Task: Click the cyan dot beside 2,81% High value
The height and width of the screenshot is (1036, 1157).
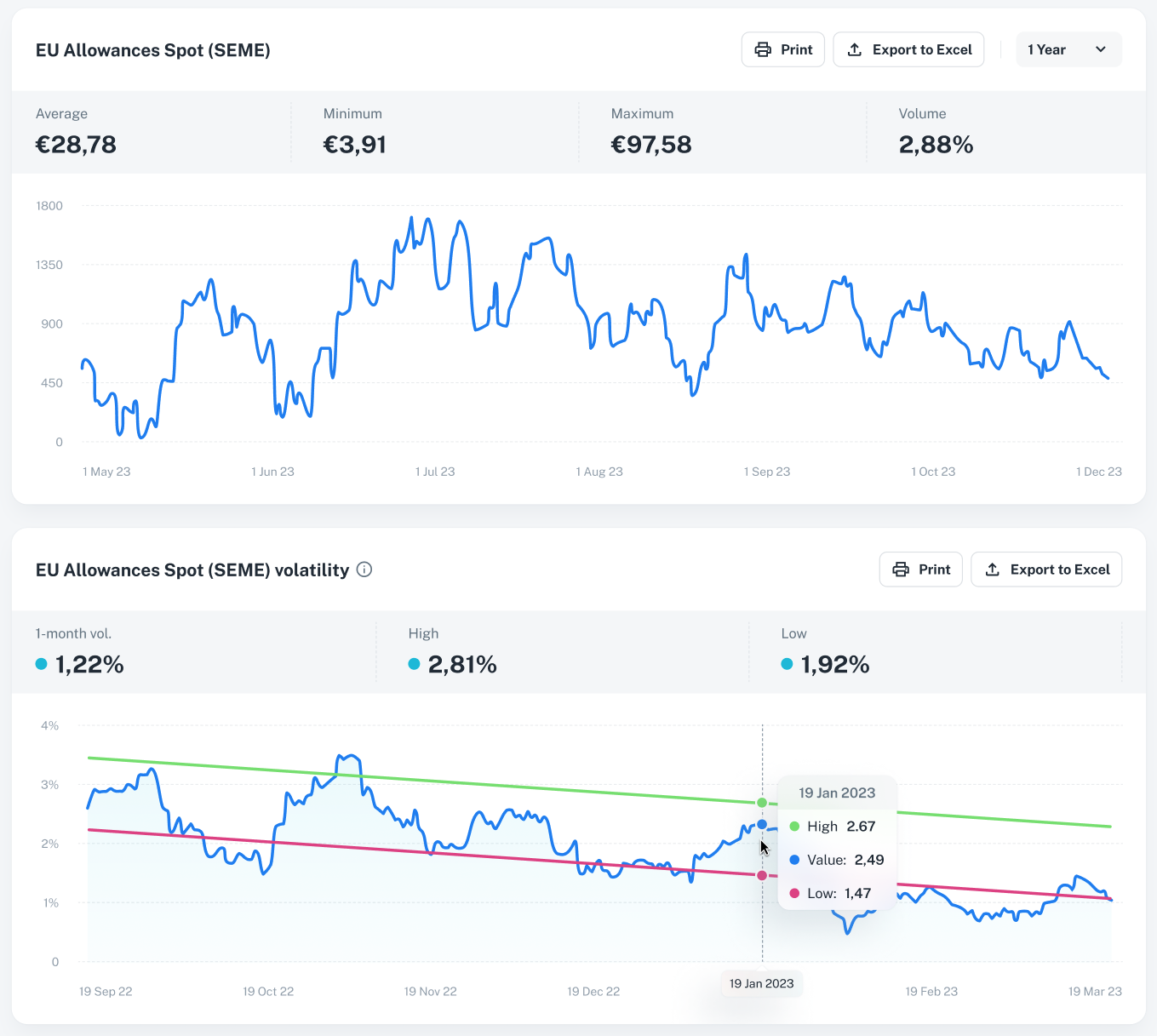Action: pyautogui.click(x=414, y=664)
